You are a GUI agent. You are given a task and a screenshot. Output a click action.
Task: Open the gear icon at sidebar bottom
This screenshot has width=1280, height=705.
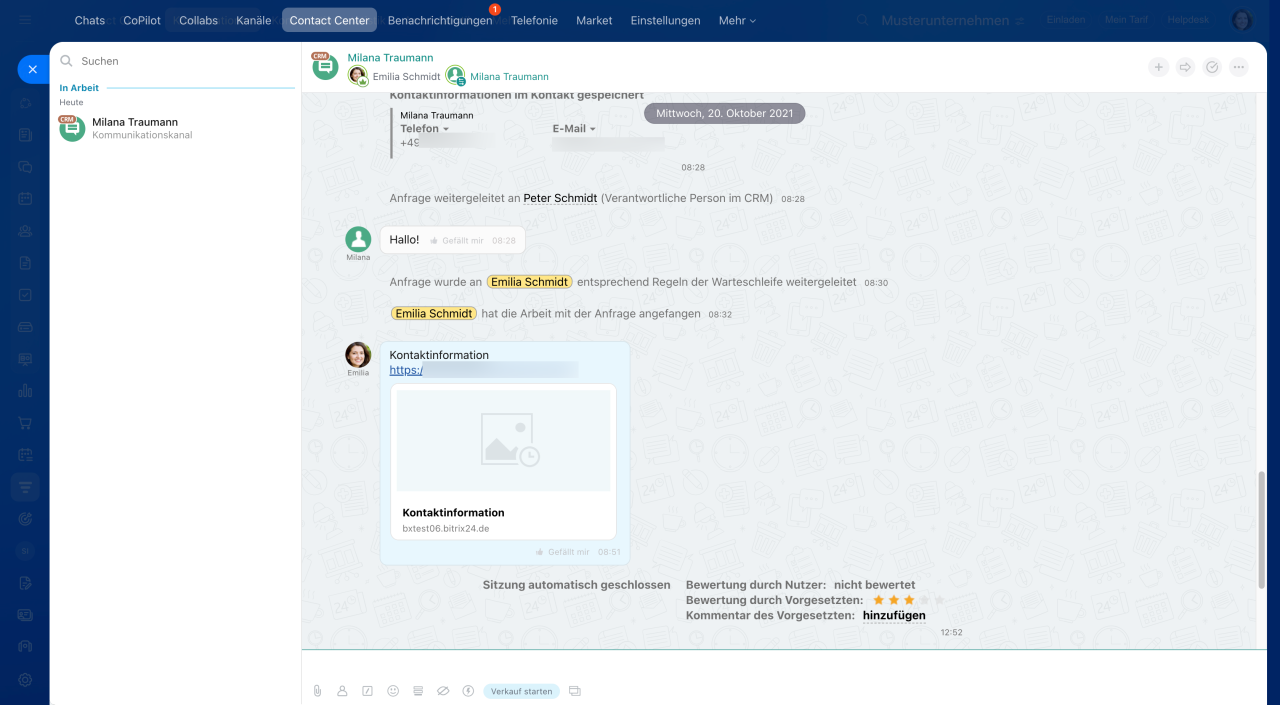pyautogui.click(x=25, y=679)
